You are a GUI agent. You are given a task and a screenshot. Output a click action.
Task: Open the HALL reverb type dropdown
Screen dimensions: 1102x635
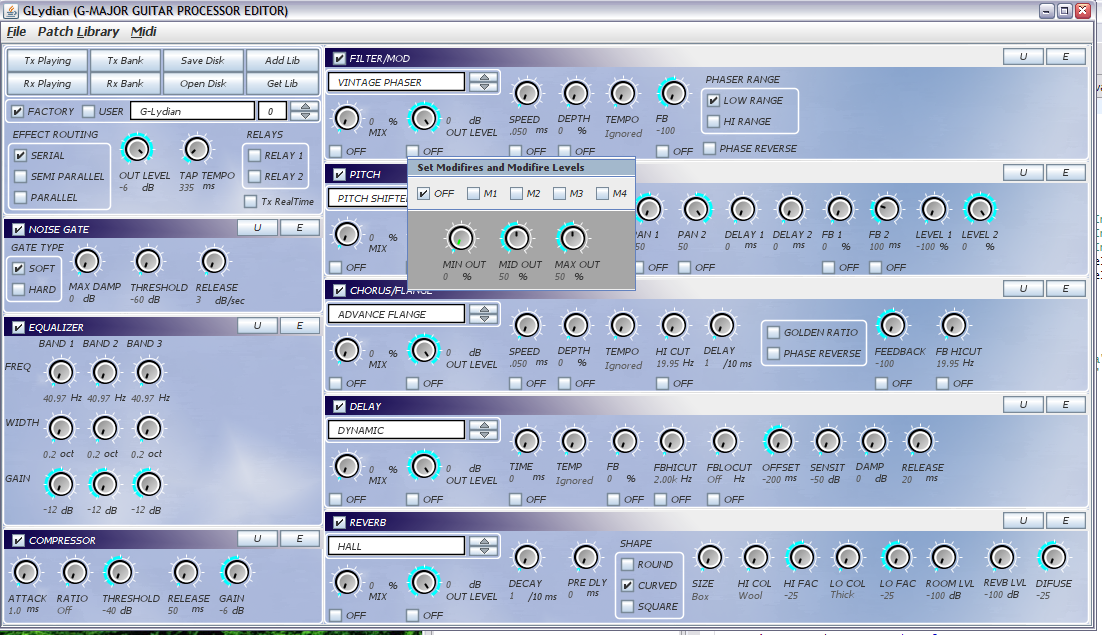pos(396,546)
